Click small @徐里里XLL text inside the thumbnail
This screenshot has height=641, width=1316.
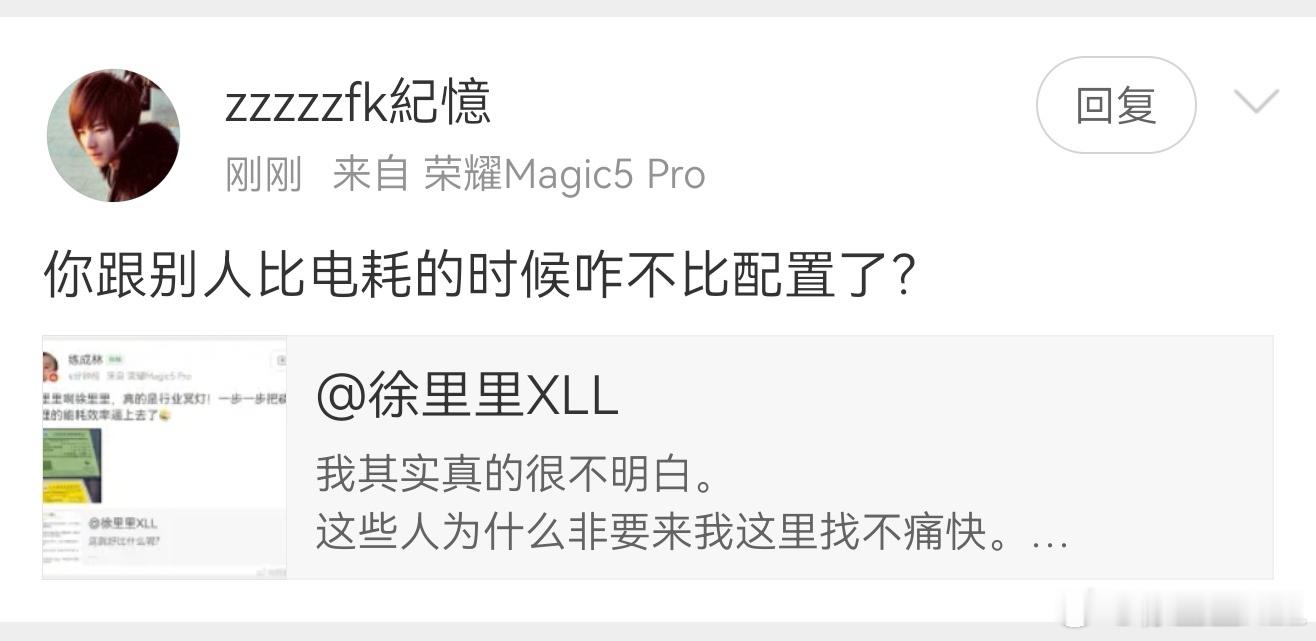coord(122,524)
